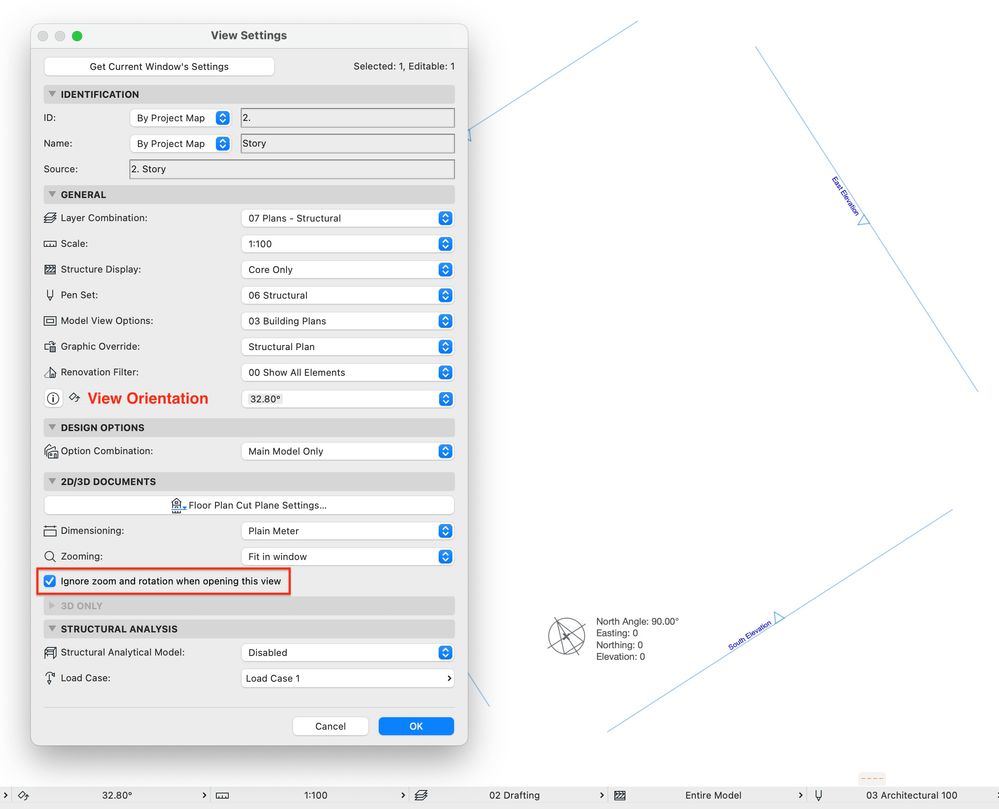Click the South Elevation marker triangle
The height and width of the screenshot is (809, 999).
[778, 615]
